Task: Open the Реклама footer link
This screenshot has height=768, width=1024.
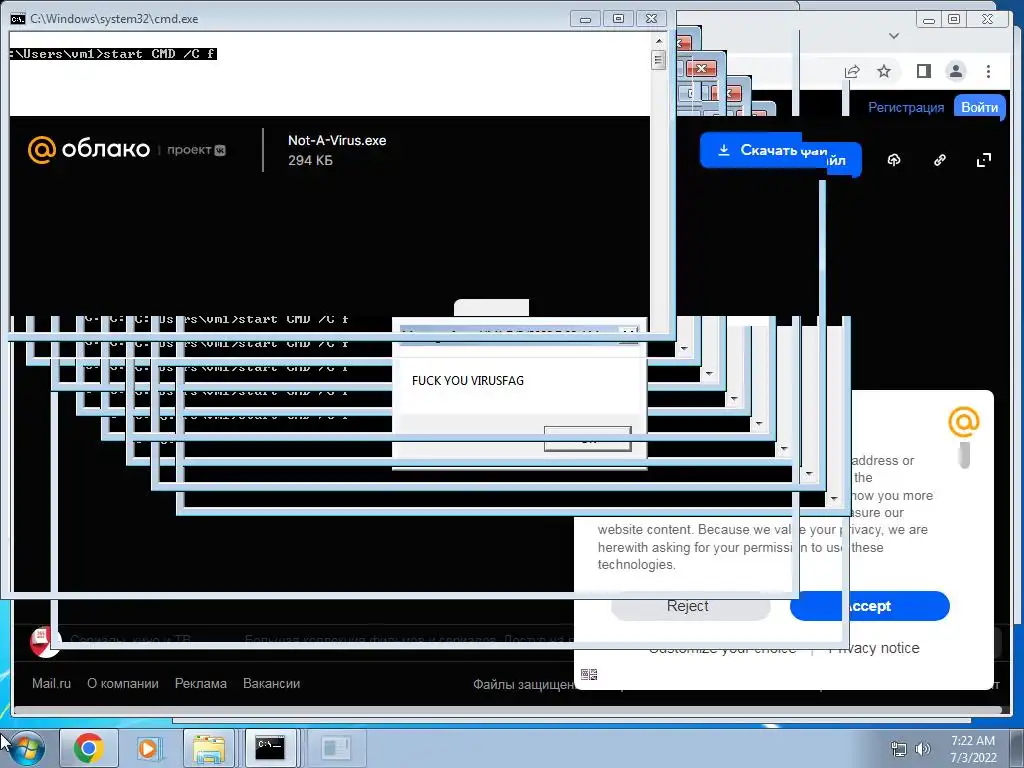Action: (200, 684)
